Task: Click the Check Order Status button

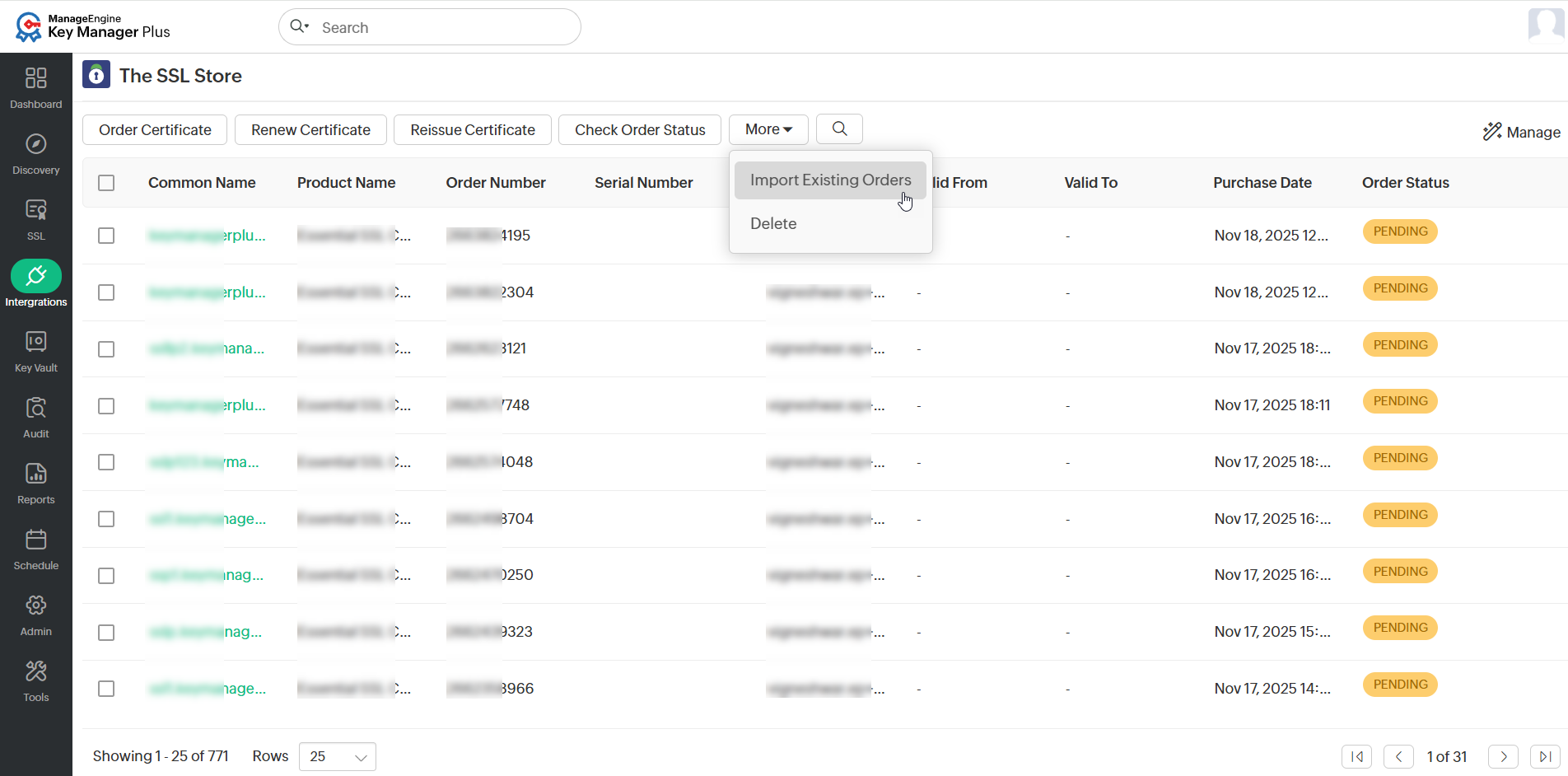Action: point(640,129)
